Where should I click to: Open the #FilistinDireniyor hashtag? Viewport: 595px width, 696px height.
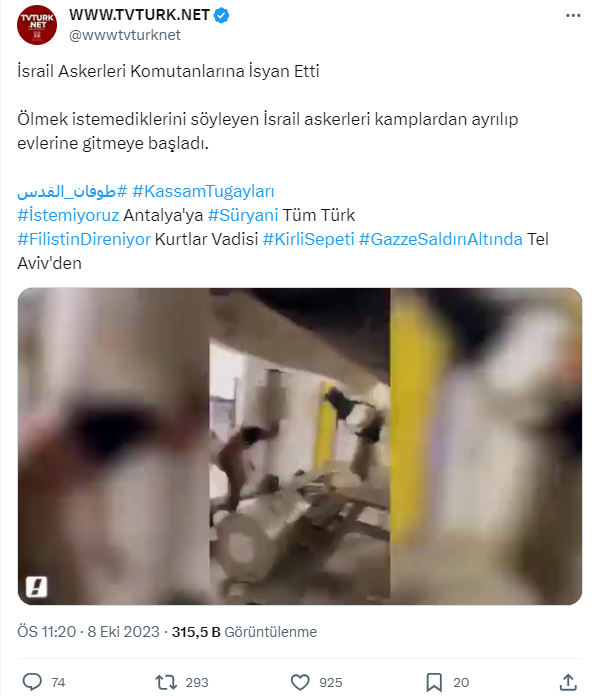point(84,239)
